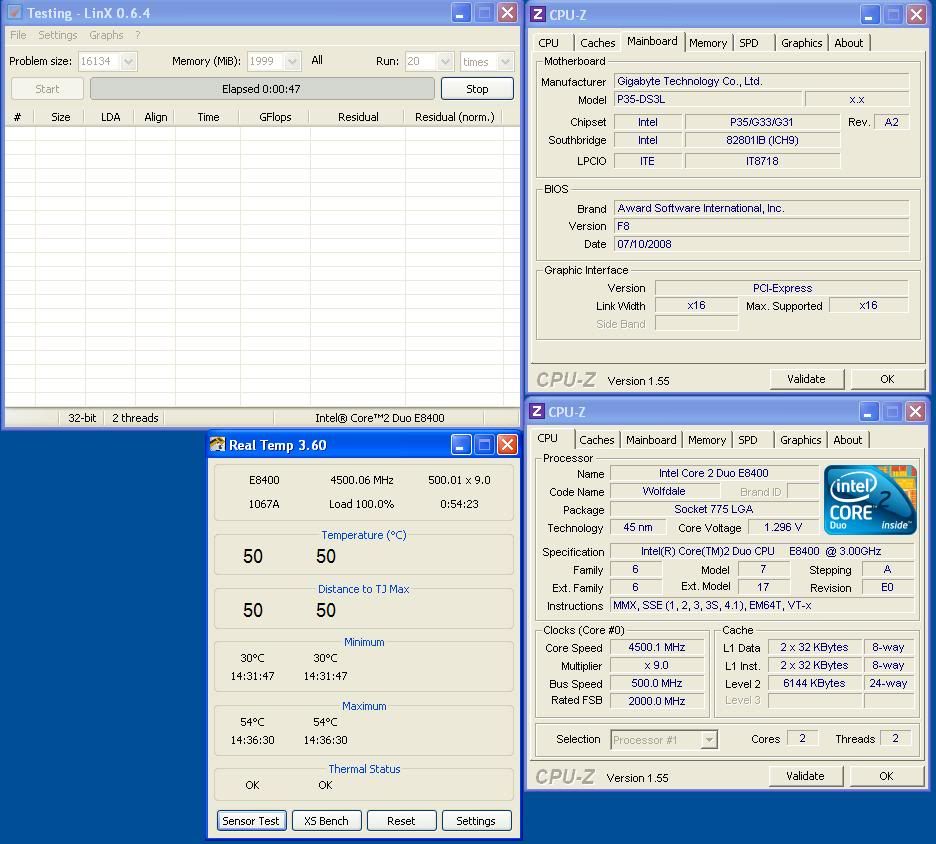
Task: Click the Core Speed 4500.1 MHz value
Action: point(657,648)
